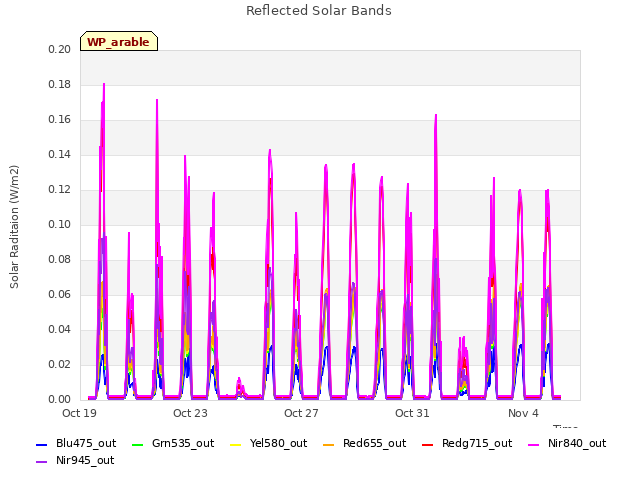Click the 0.18 y-axis tick label

(x=59, y=84)
